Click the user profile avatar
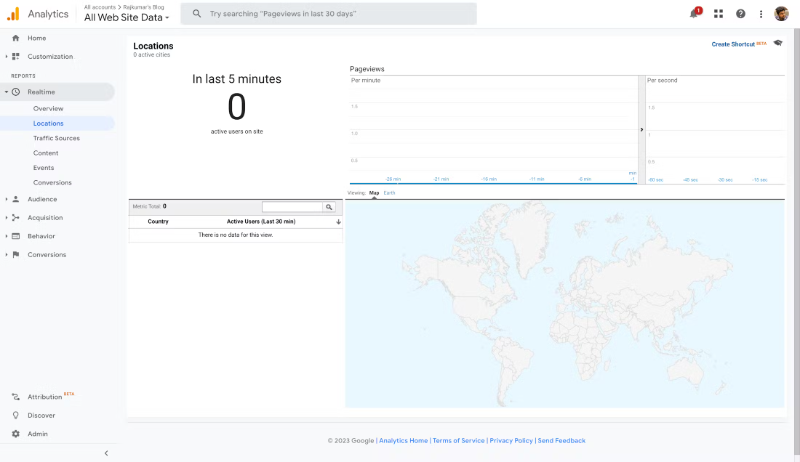This screenshot has height=462, width=800. (782, 14)
